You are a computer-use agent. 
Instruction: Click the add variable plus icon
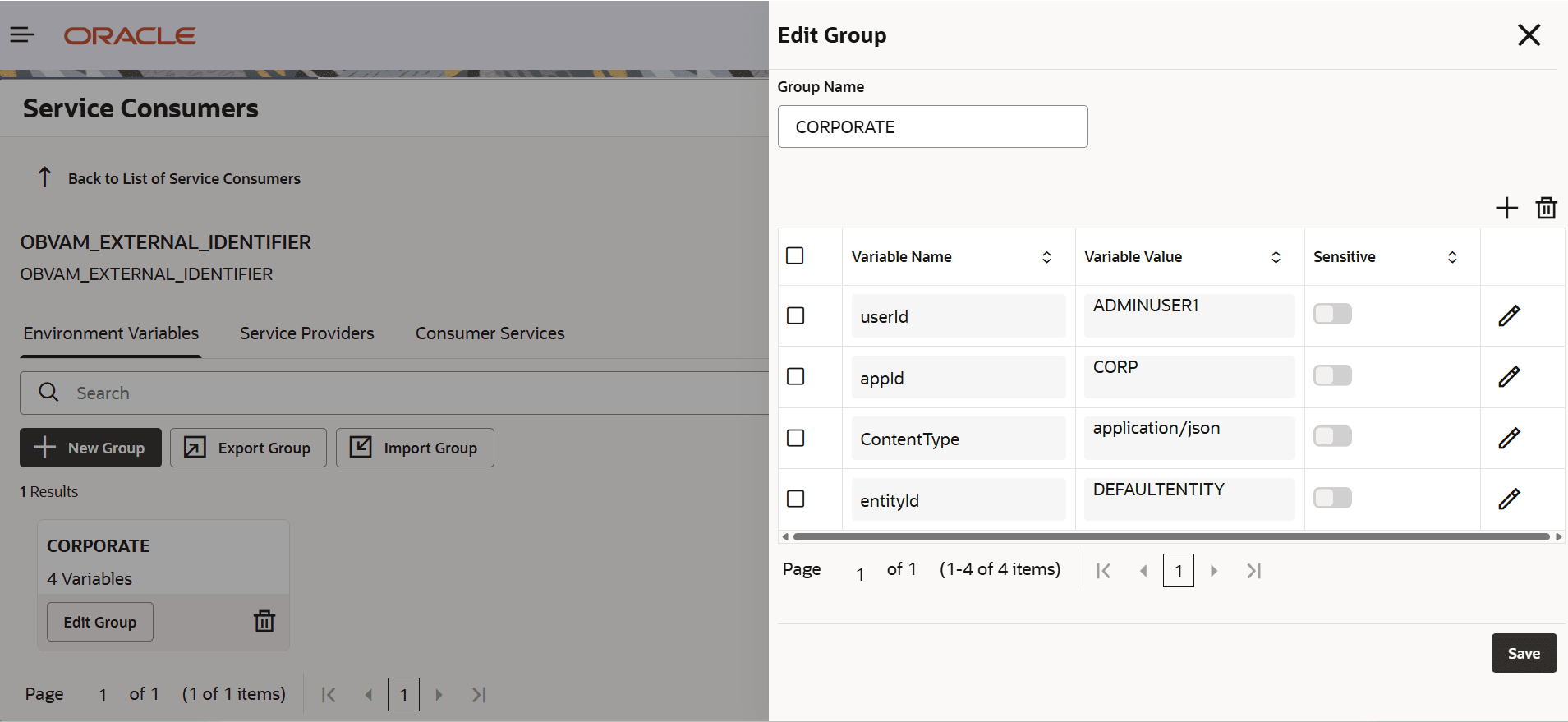click(1506, 208)
